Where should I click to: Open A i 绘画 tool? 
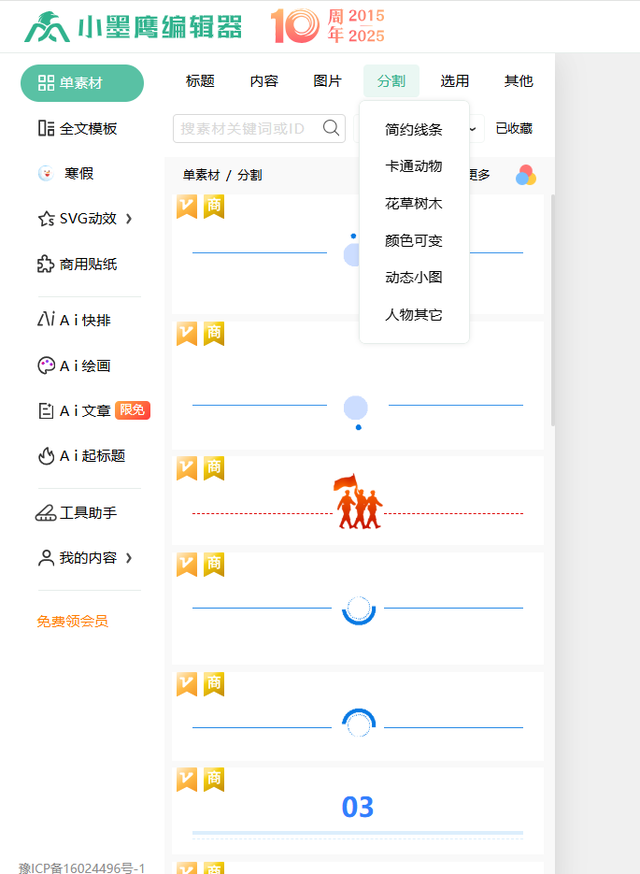pos(85,366)
